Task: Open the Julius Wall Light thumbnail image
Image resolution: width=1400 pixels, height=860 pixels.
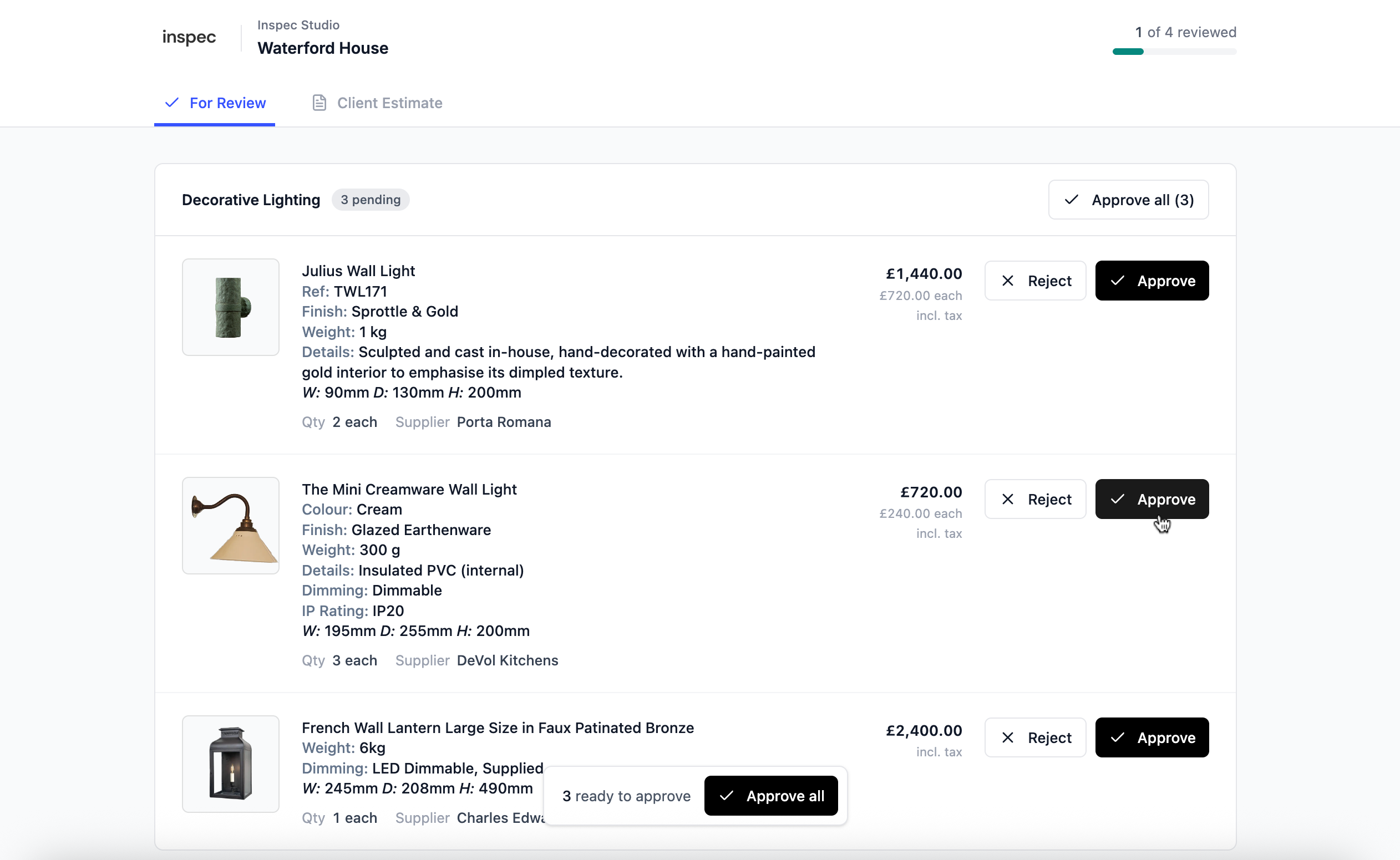Action: [230, 307]
